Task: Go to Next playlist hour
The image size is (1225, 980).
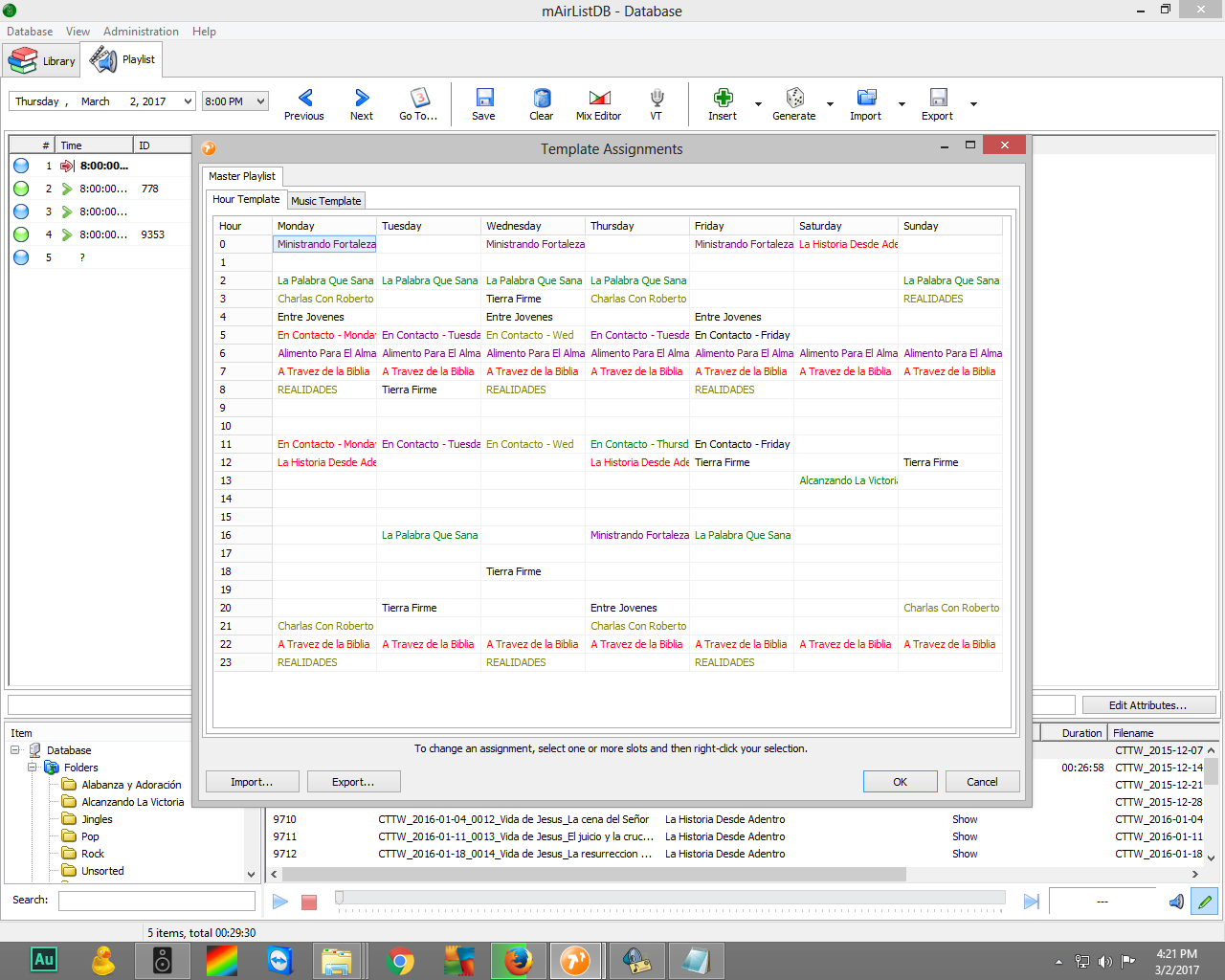Action: pos(362,103)
